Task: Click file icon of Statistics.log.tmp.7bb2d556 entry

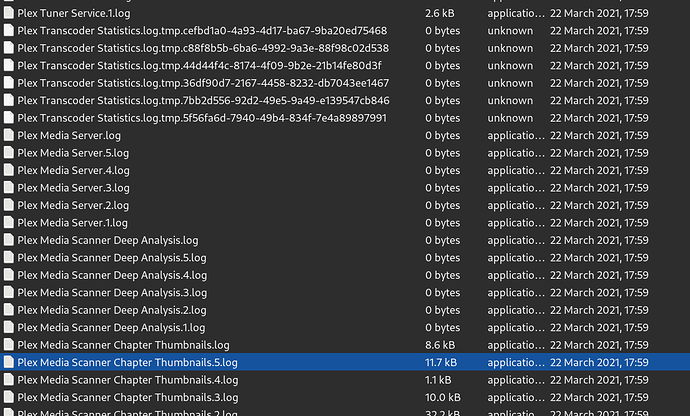Action: (x=8, y=100)
